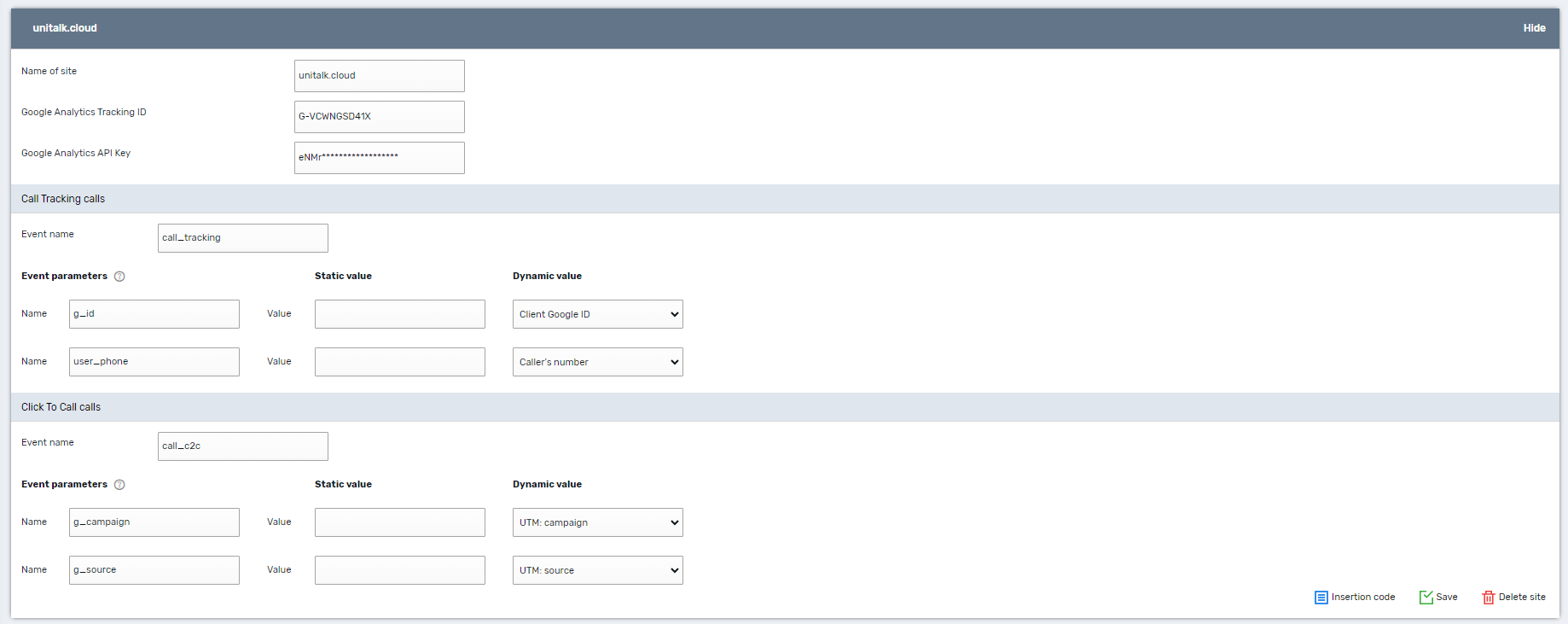1568x624 pixels.
Task: Click the Google Analytics Tracking ID field
Action: pyautogui.click(x=379, y=117)
